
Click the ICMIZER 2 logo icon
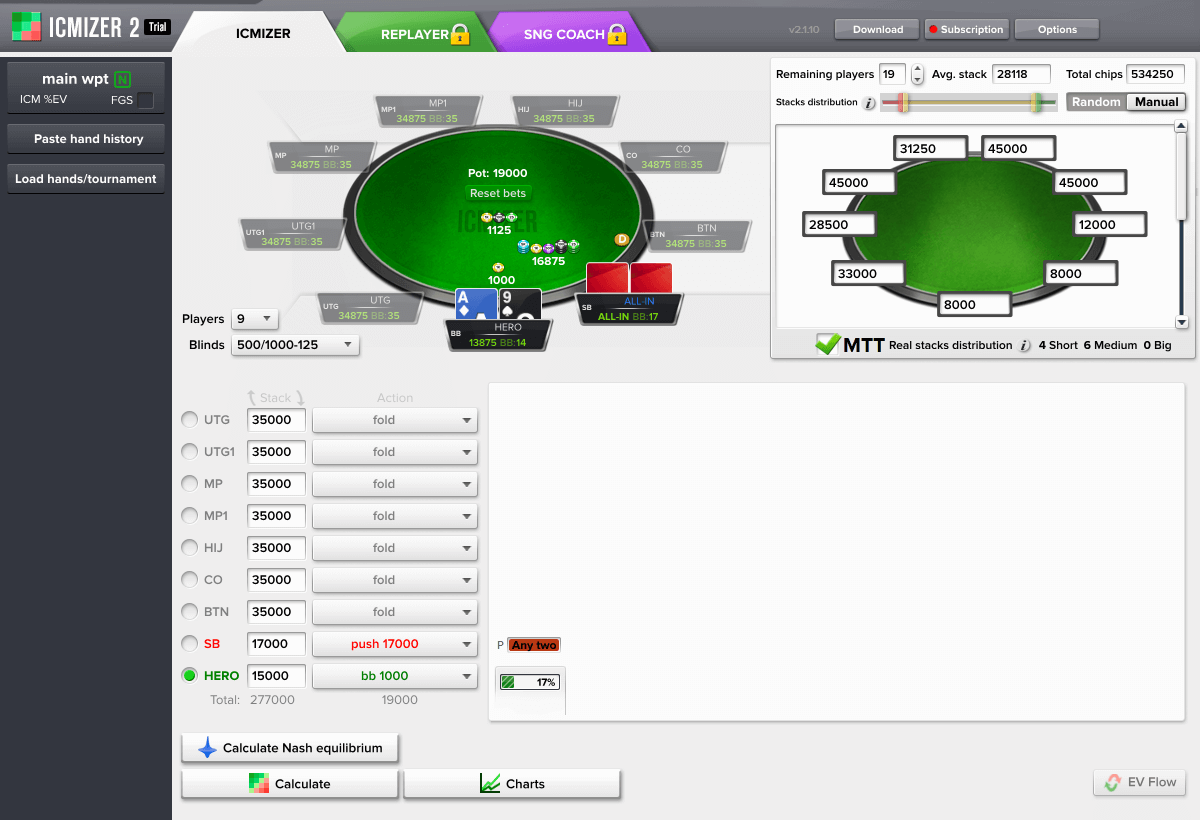click(26, 27)
